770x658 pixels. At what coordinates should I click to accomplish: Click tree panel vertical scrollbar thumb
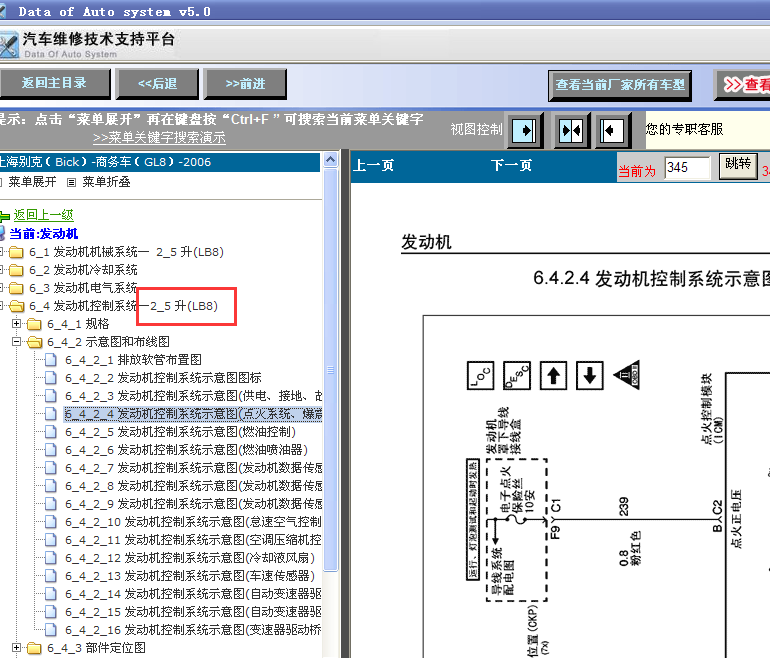(x=331, y=370)
